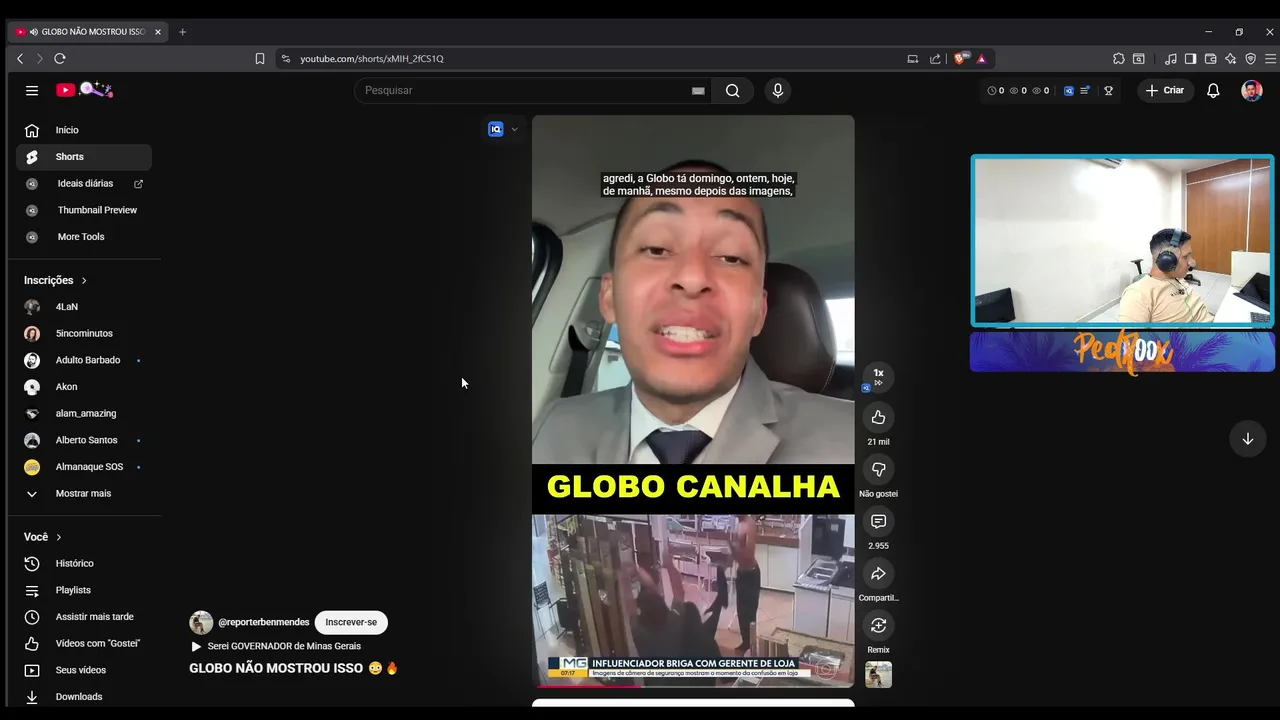Start a search with the magnifier icon
The width and height of the screenshot is (1280, 720).
point(732,90)
